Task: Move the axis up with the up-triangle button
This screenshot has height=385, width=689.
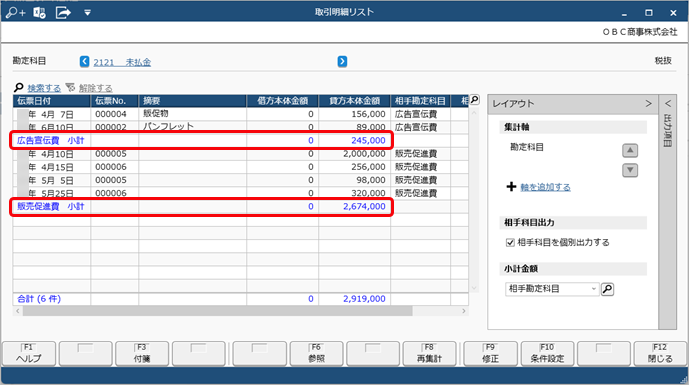Action: pyautogui.click(x=630, y=150)
